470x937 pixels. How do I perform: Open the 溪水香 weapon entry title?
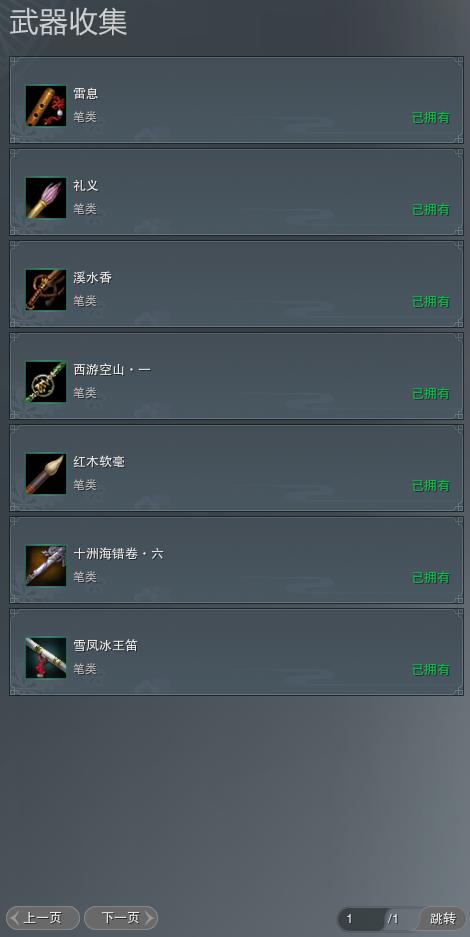pyautogui.click(x=93, y=277)
